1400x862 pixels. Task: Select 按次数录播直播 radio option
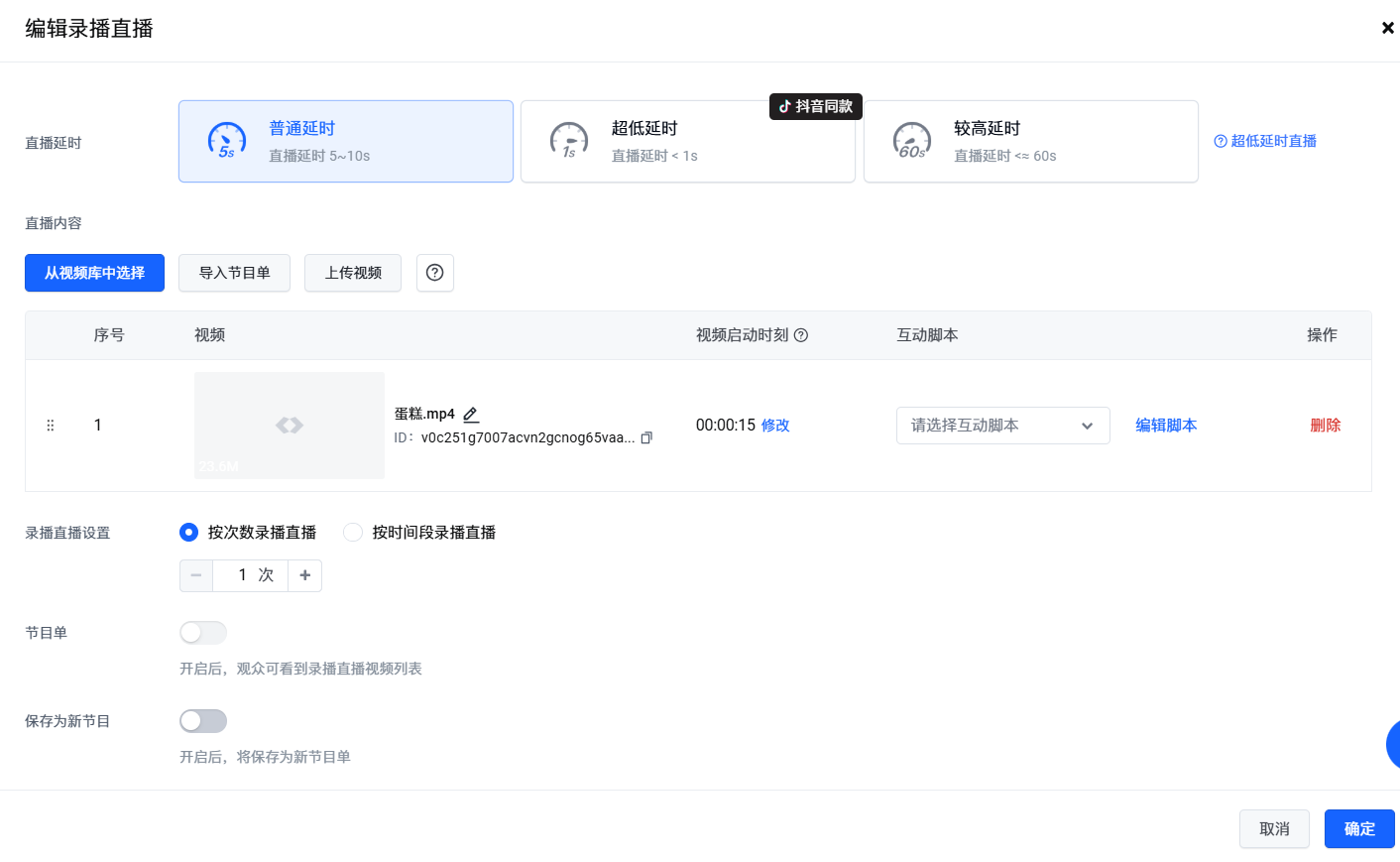tap(189, 533)
